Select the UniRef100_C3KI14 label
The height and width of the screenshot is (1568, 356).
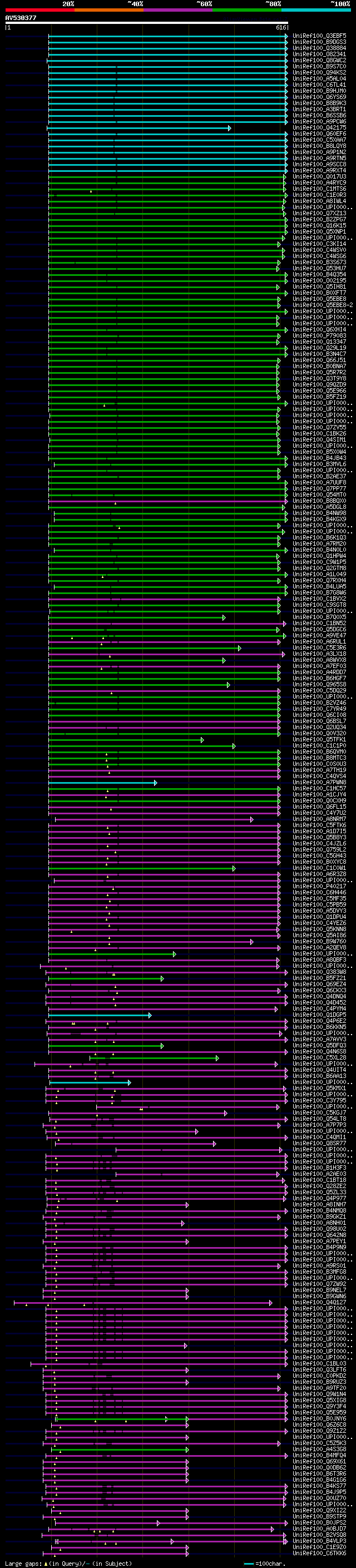click(x=319, y=244)
